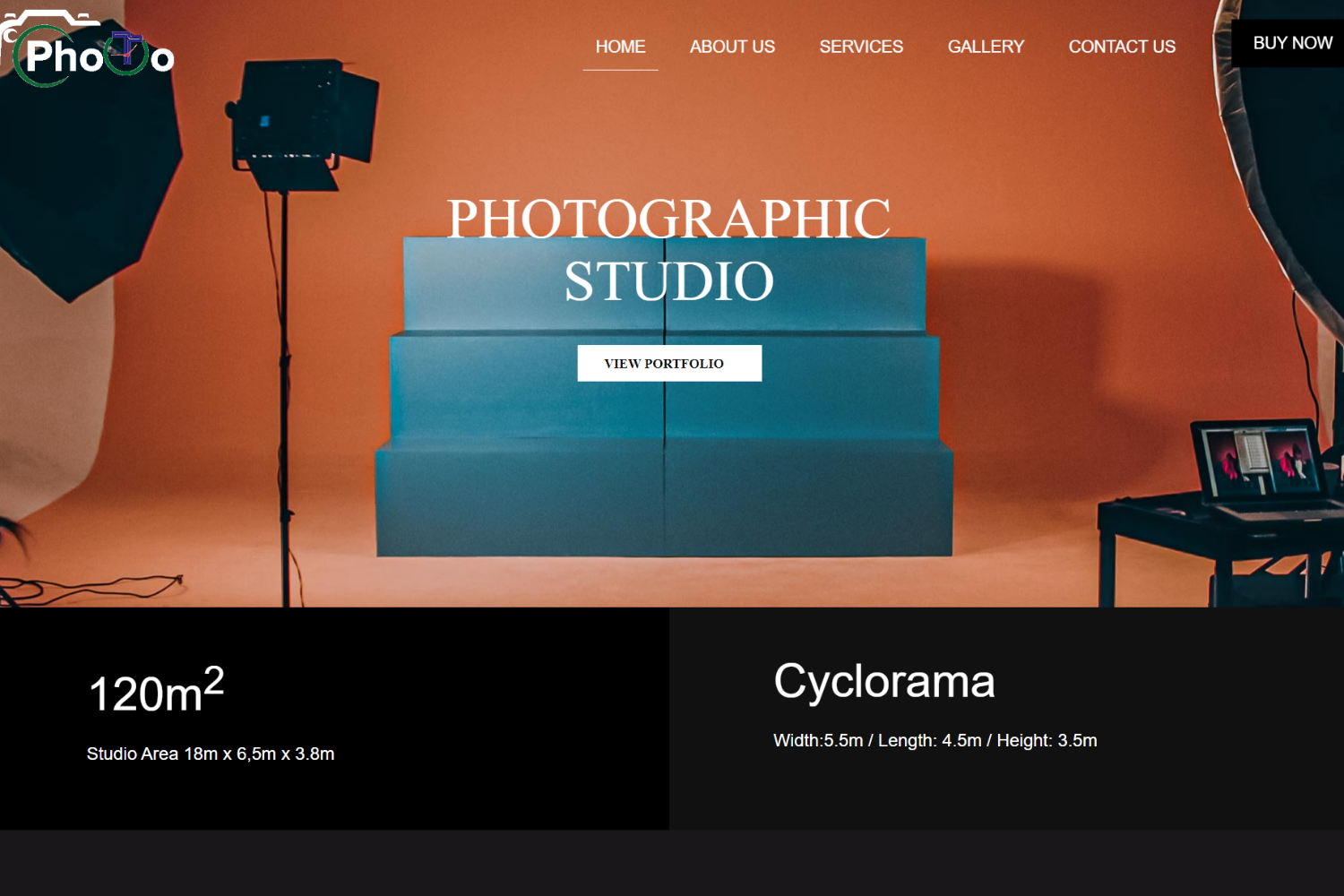Click the PhoTo camera logo
The image size is (1344, 896).
pos(88,49)
